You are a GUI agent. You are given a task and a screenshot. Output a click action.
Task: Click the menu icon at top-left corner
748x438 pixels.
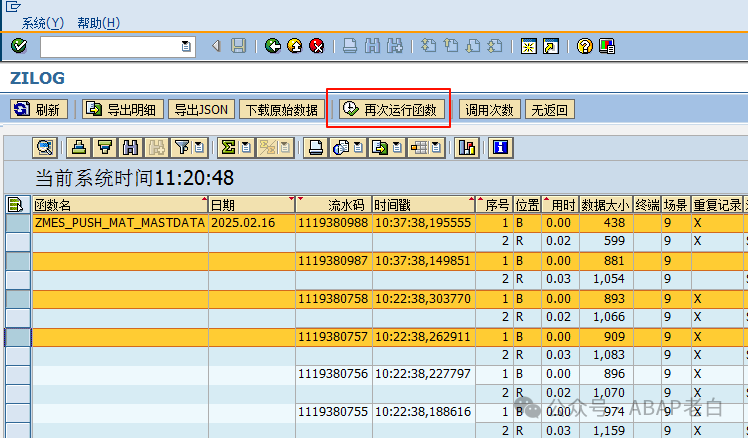coord(13,7)
